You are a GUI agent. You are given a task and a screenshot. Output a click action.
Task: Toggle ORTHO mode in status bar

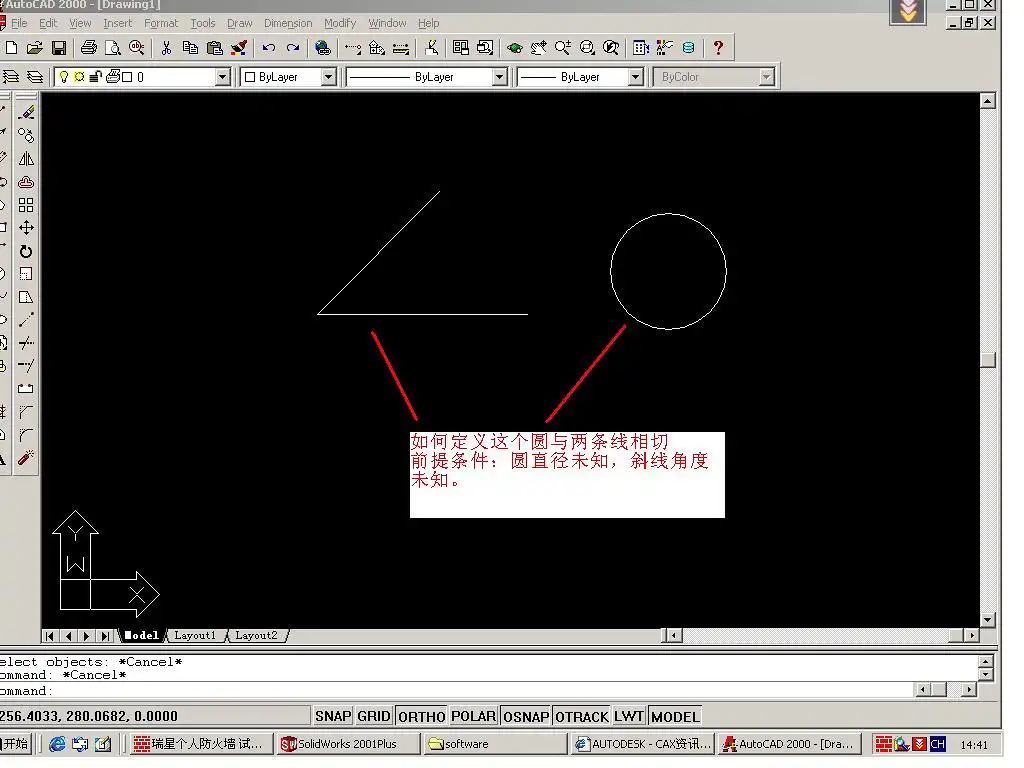click(421, 716)
